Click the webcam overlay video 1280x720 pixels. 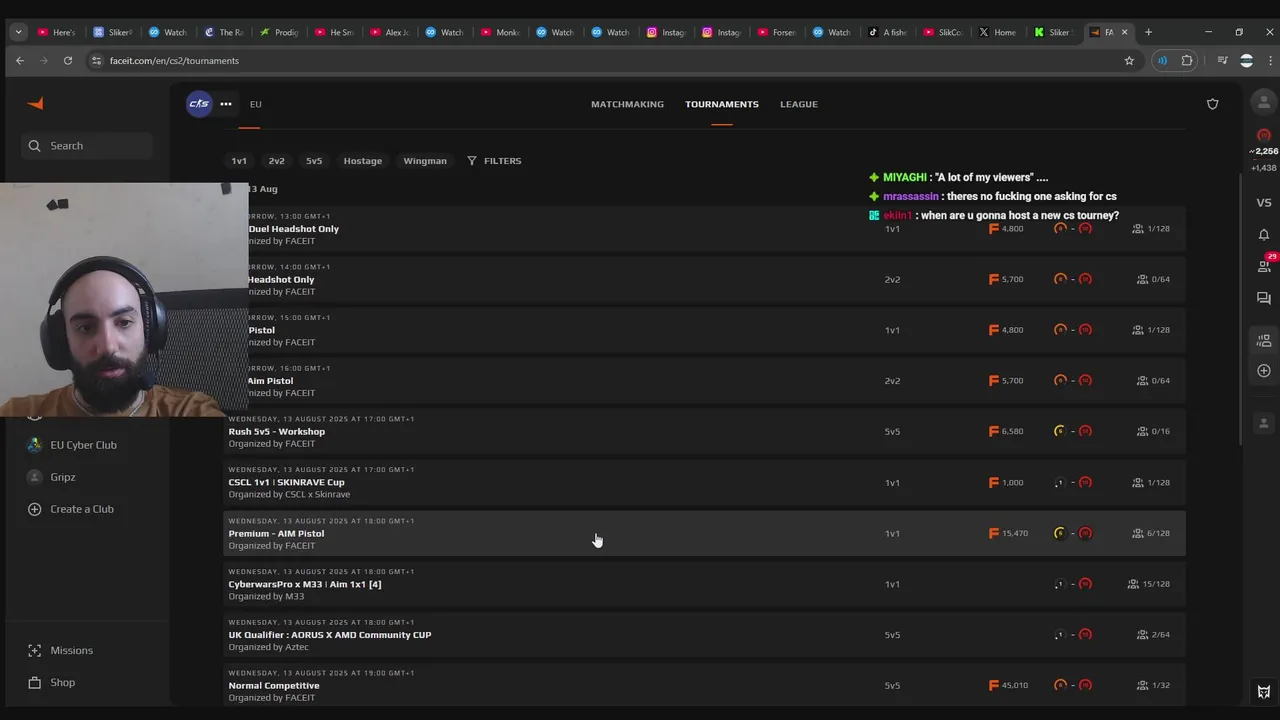[124, 299]
